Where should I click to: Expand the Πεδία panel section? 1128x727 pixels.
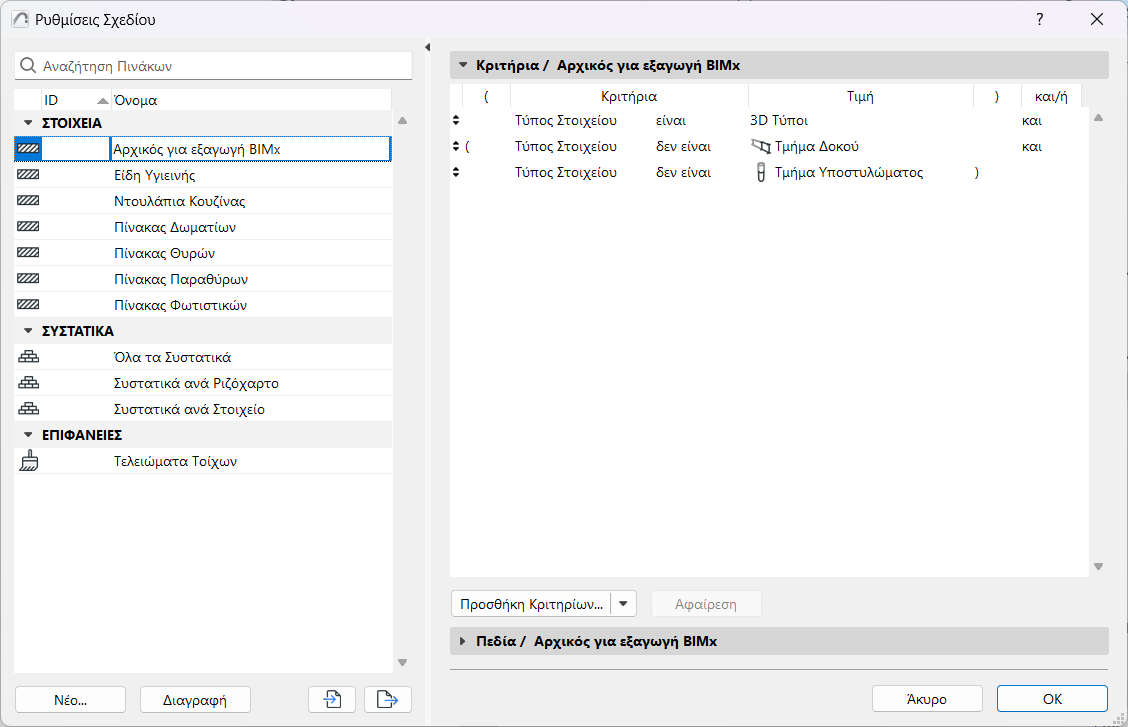[x=463, y=641]
